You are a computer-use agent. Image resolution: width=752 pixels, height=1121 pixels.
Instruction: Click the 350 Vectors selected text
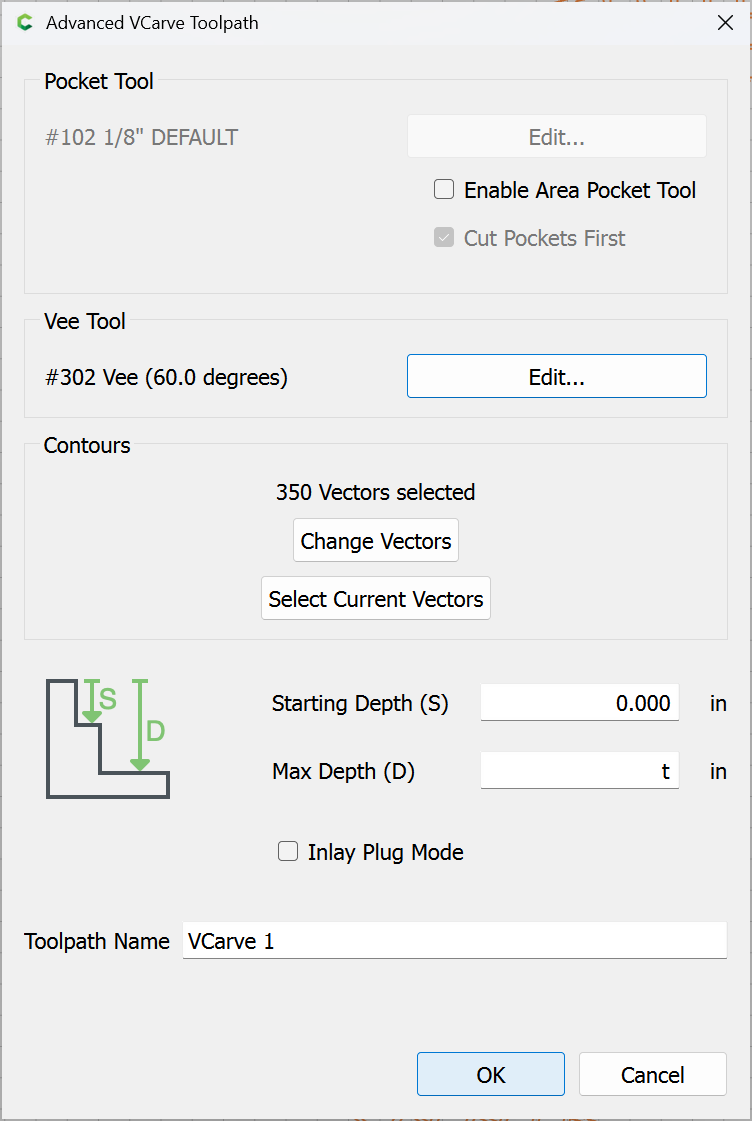pos(375,492)
